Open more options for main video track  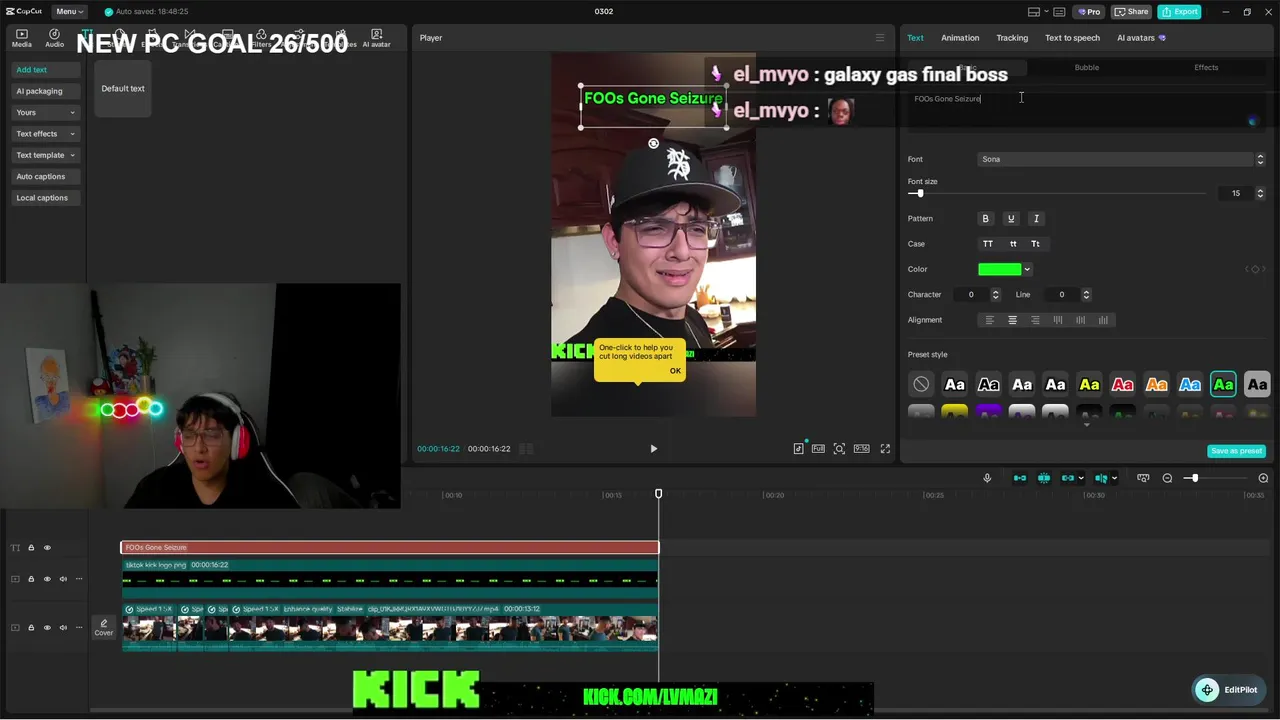point(79,628)
